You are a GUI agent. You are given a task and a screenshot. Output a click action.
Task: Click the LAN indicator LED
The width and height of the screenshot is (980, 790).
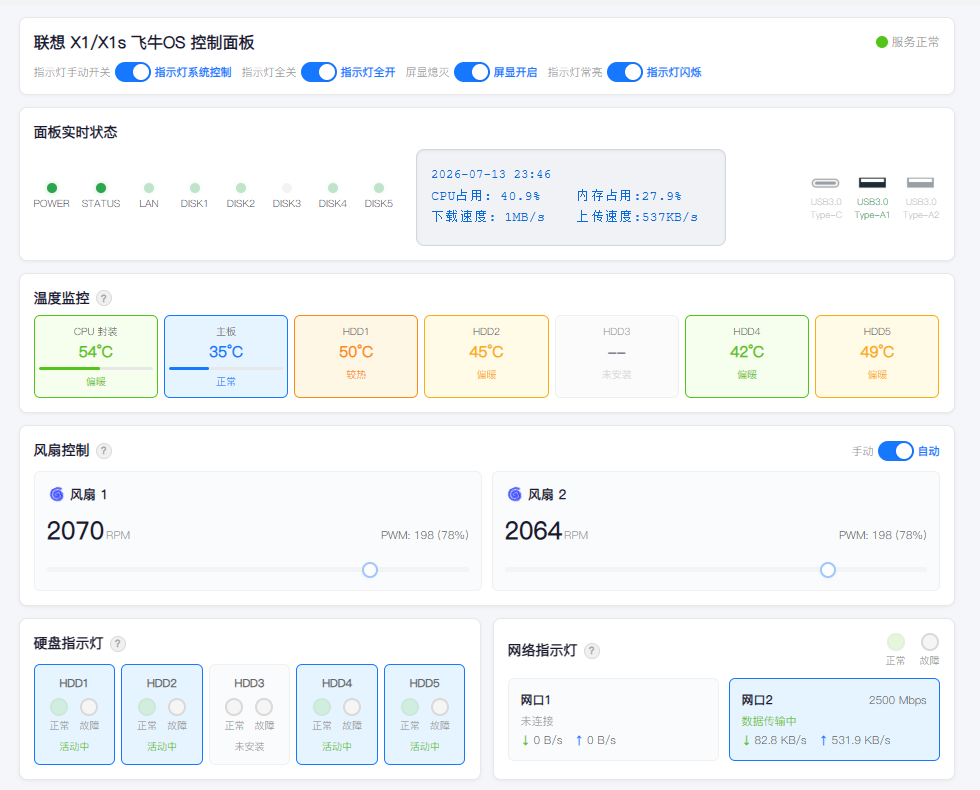point(149,188)
